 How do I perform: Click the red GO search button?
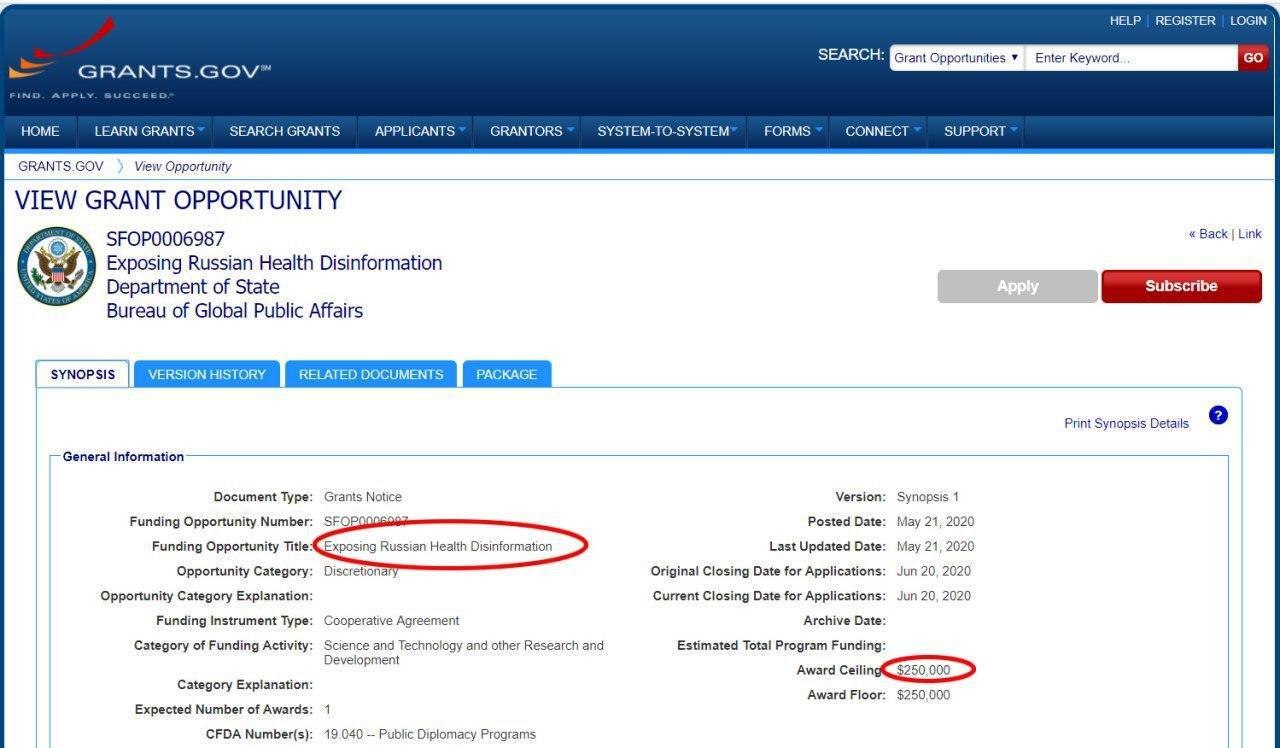pos(1252,58)
